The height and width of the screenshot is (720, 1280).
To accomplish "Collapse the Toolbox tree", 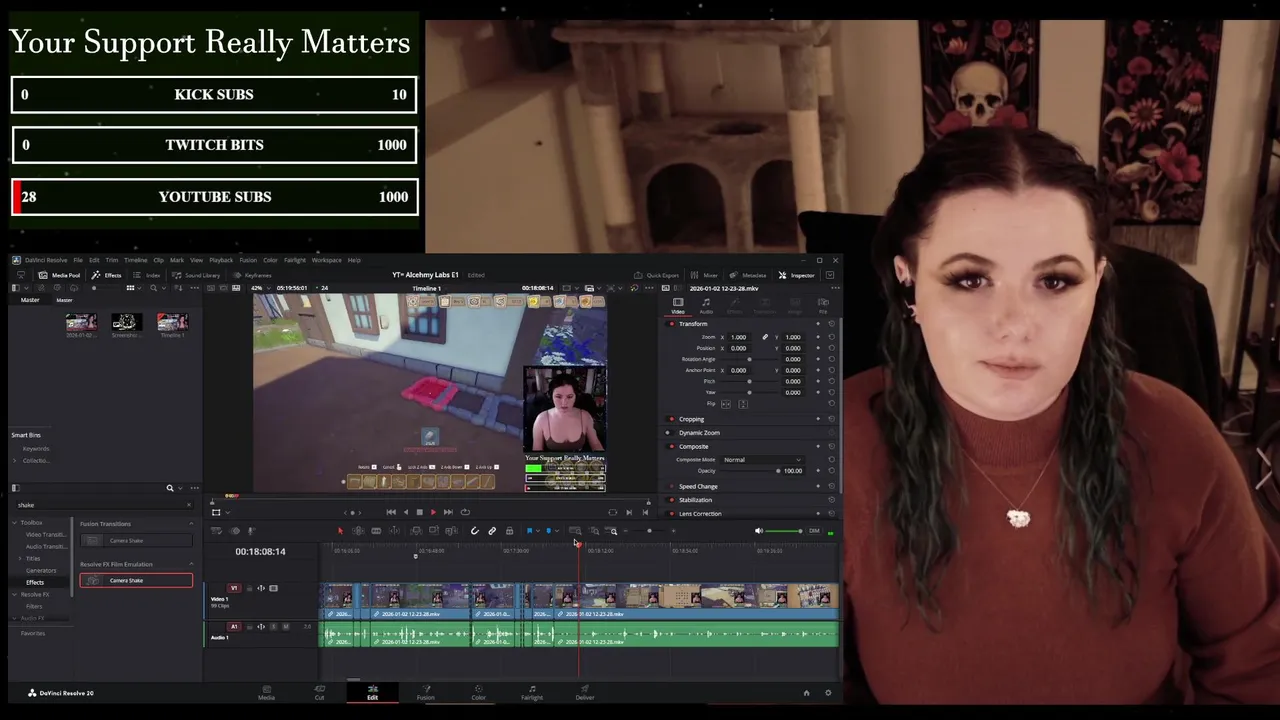I will coord(17,522).
